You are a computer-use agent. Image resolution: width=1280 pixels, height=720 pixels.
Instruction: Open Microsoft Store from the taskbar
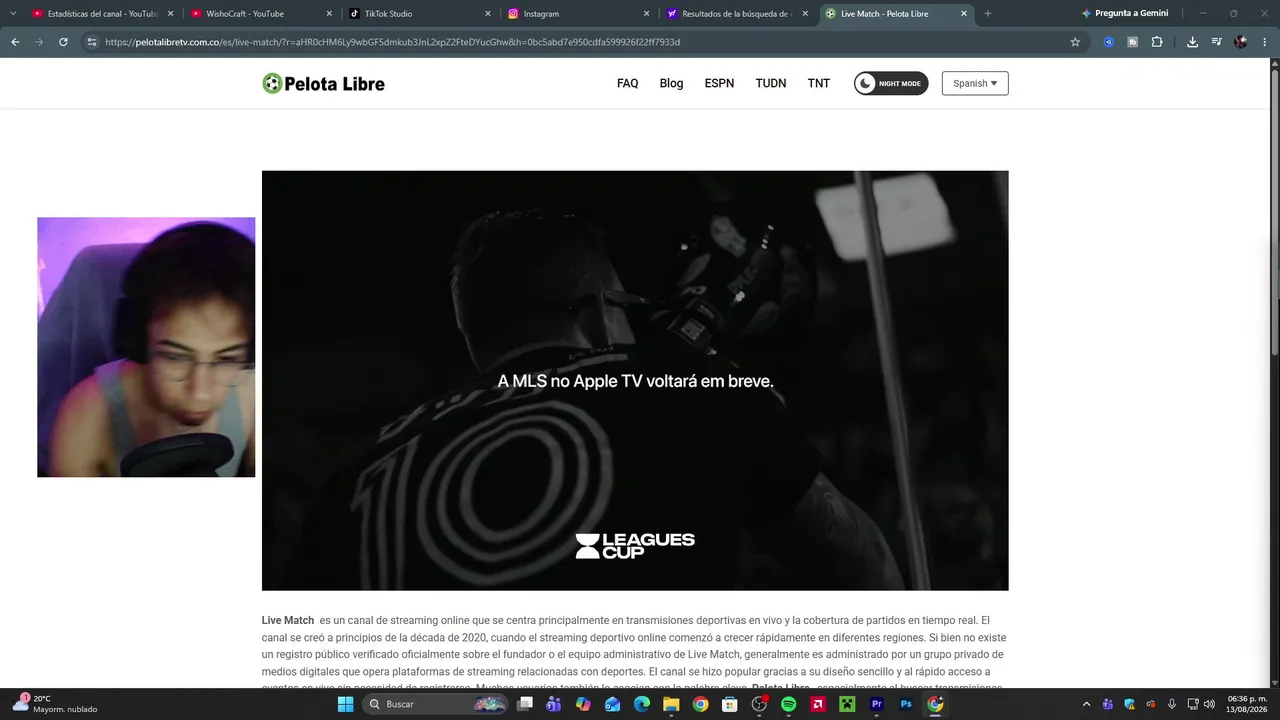click(730, 704)
